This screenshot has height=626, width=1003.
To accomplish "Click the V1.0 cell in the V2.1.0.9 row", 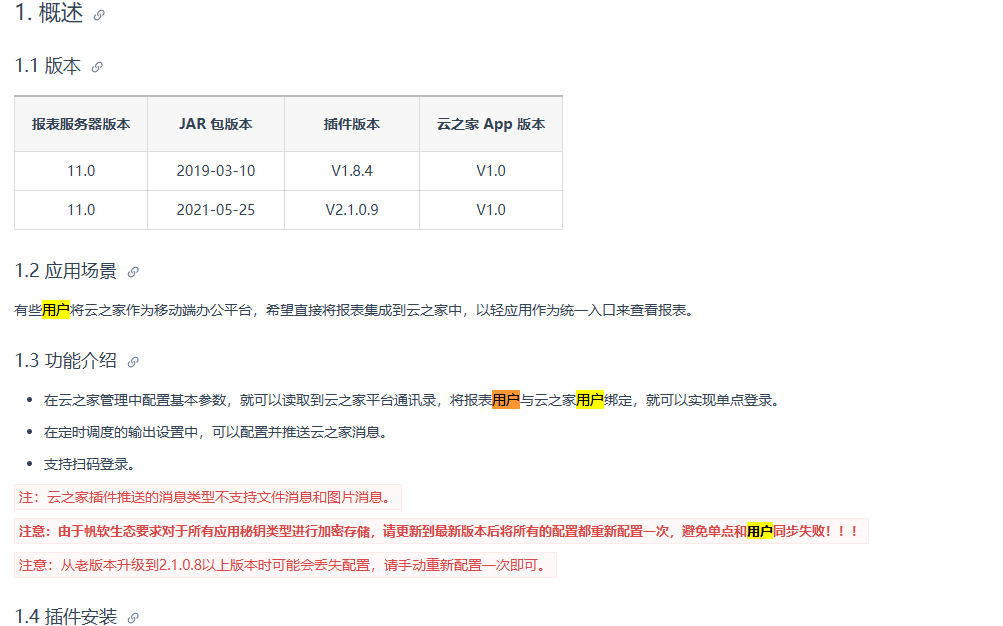I will (491, 210).
